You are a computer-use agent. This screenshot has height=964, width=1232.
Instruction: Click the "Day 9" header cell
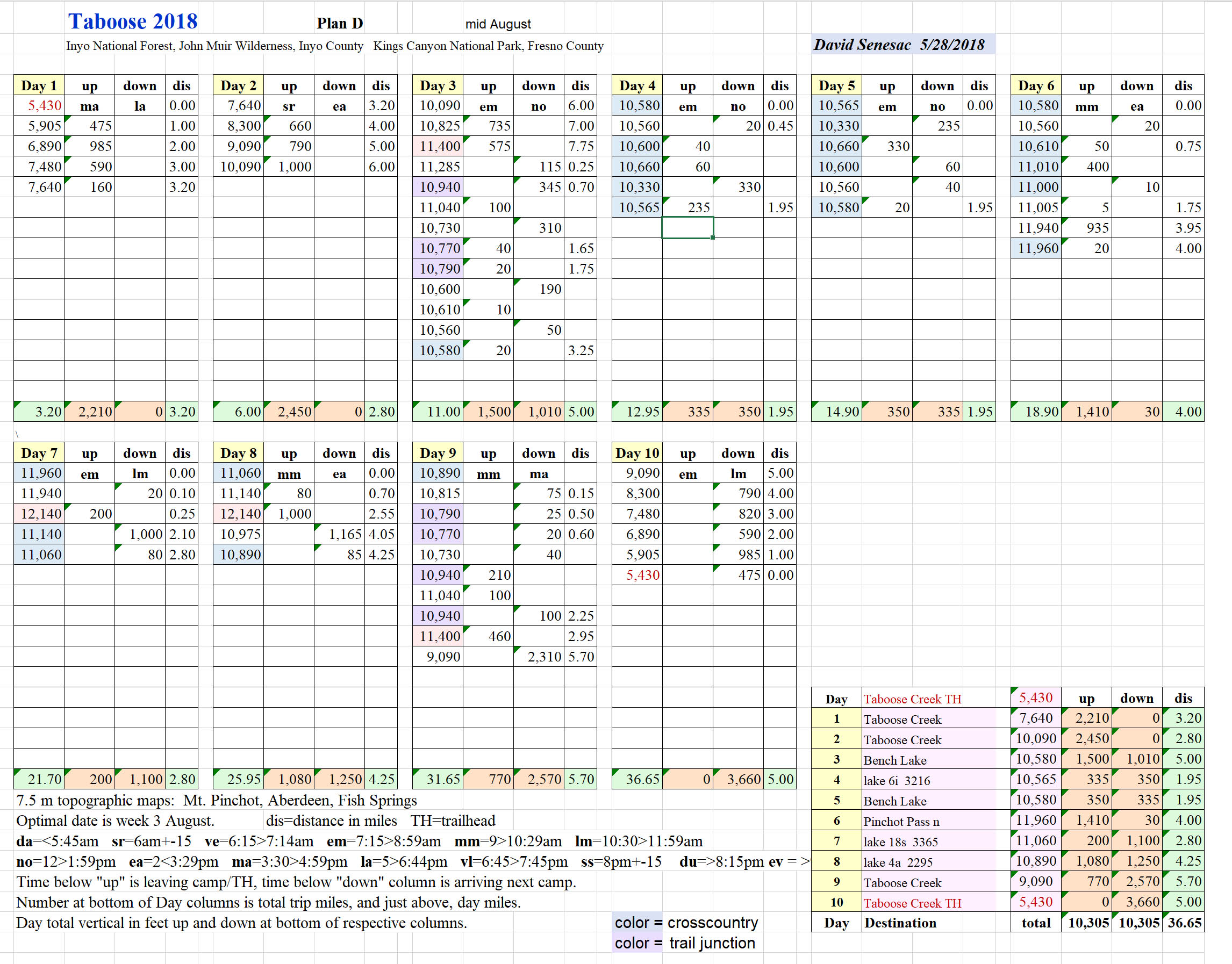(438, 452)
